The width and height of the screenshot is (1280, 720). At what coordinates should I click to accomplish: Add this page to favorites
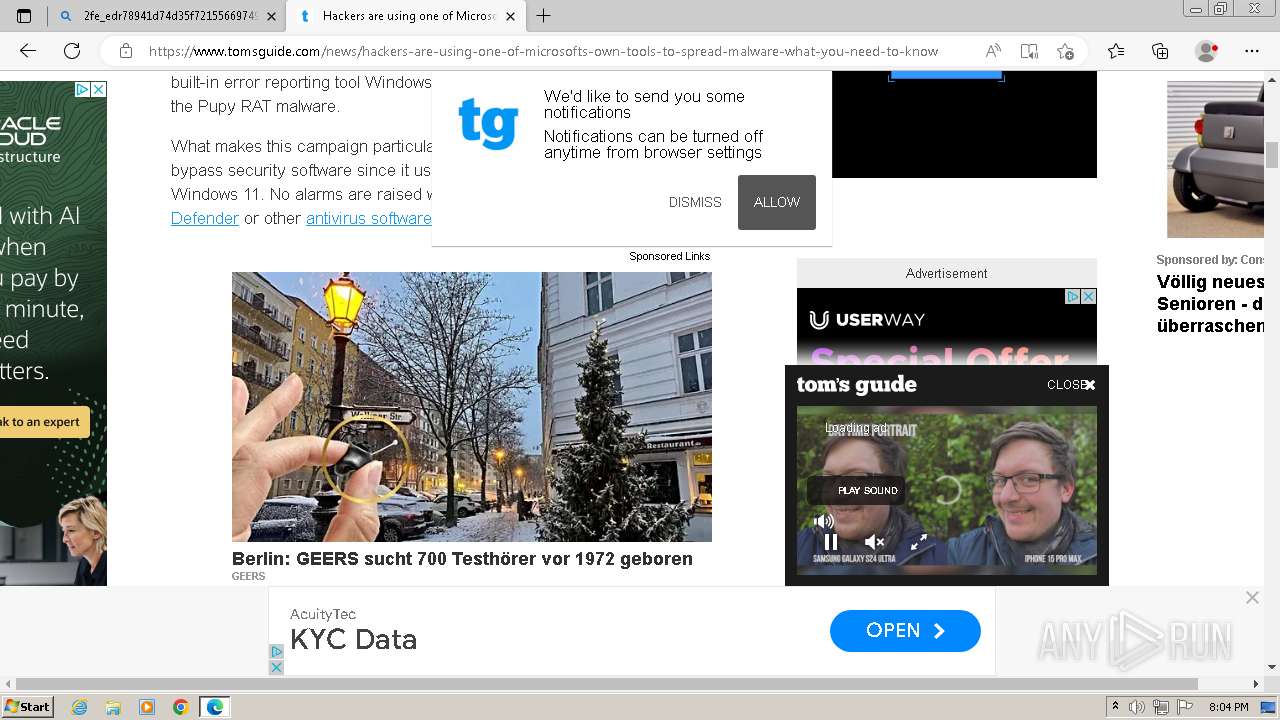point(1065,51)
